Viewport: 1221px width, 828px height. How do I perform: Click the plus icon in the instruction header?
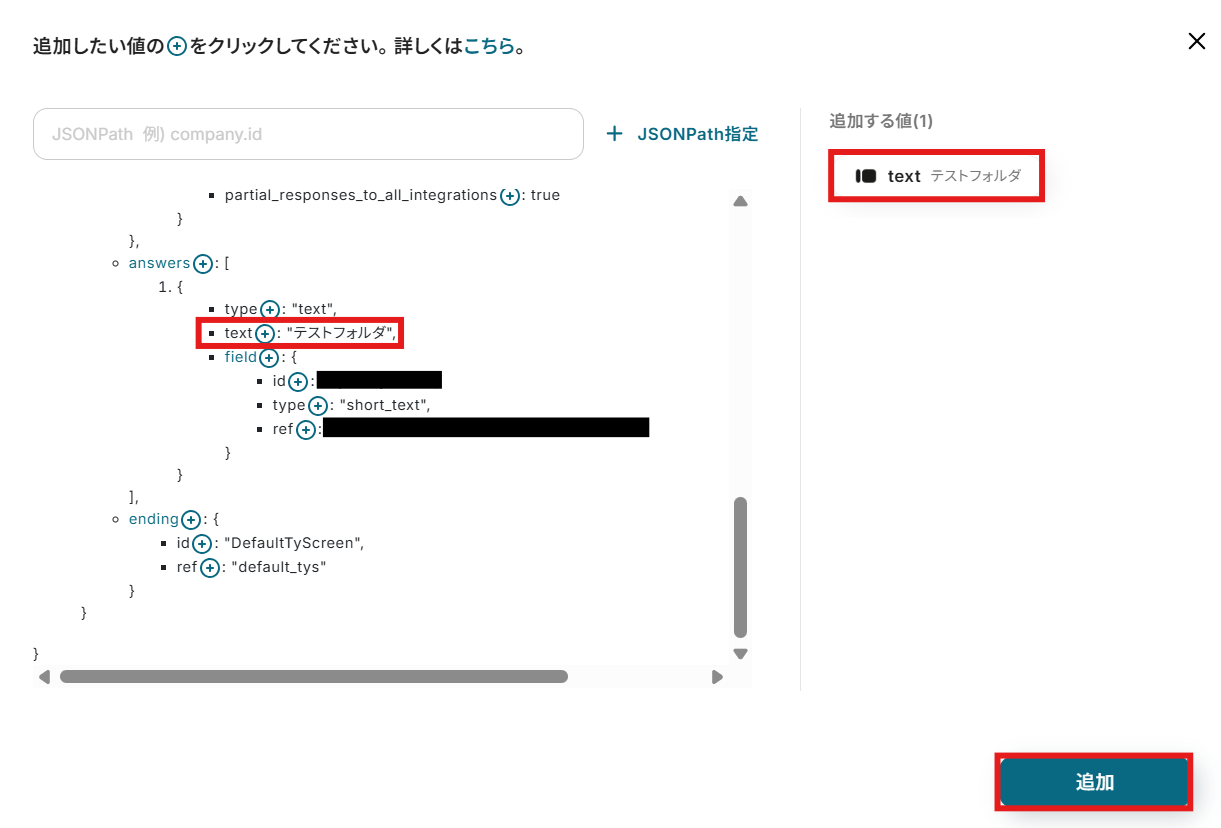pyautogui.click(x=177, y=47)
